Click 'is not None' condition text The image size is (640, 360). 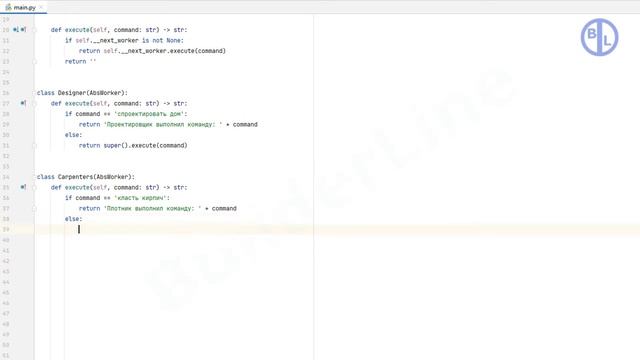pyautogui.click(x=162, y=40)
